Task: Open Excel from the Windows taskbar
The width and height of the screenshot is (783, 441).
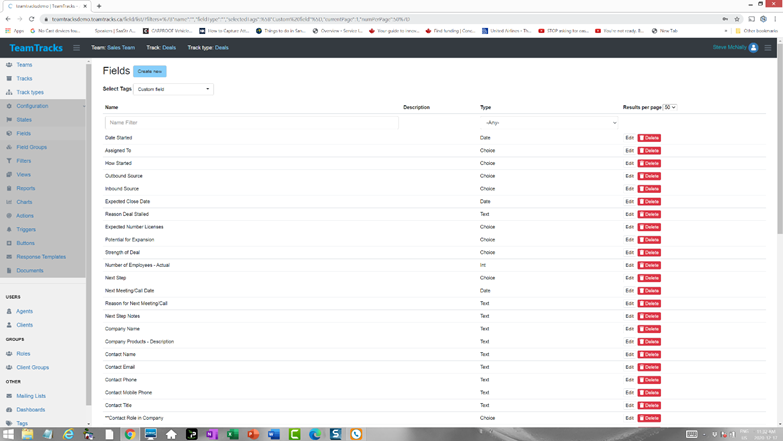Action: (232, 434)
